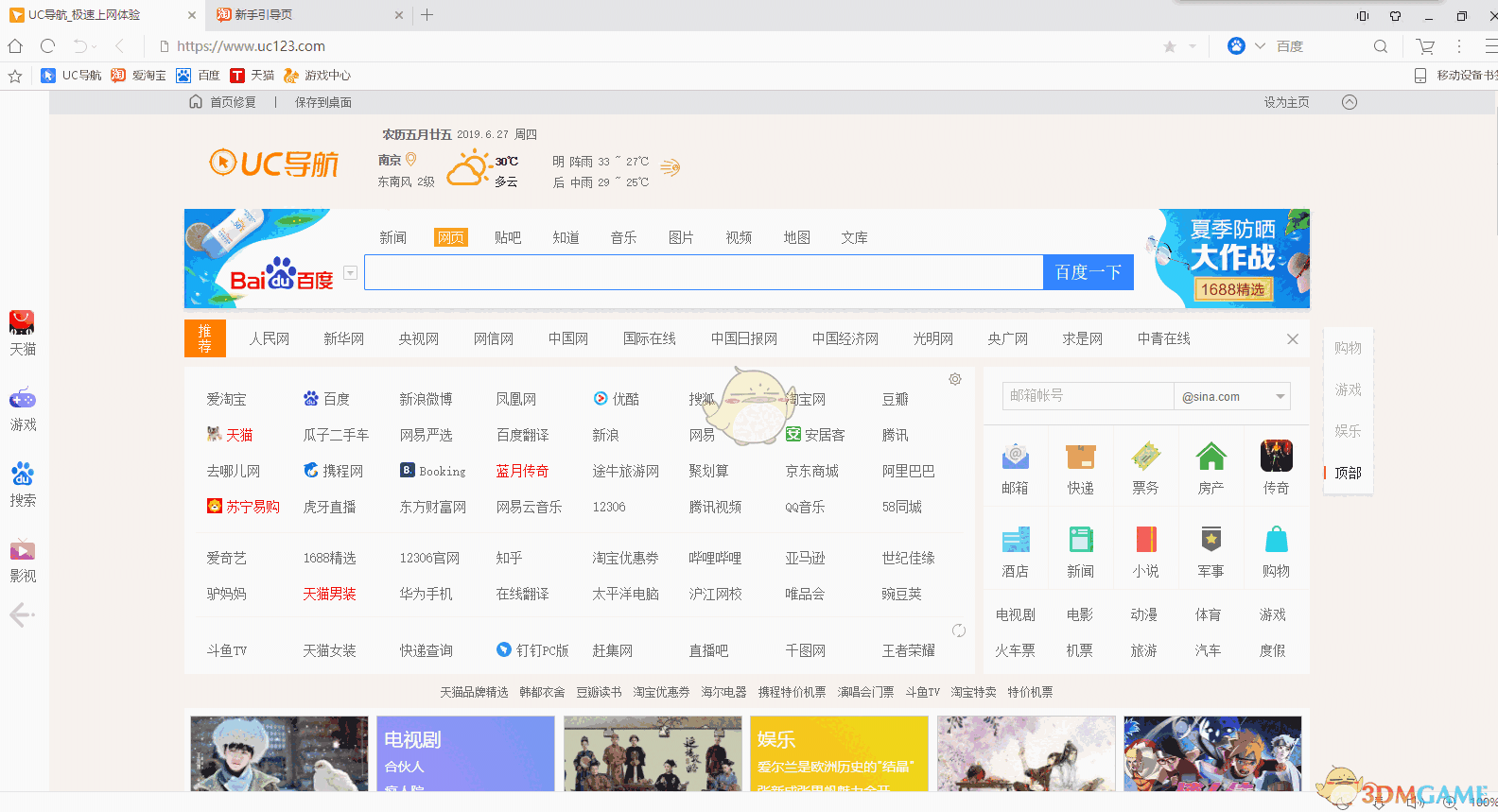The height and width of the screenshot is (812, 1498).
Task: Click 设为主页 link
Action: (1286, 102)
